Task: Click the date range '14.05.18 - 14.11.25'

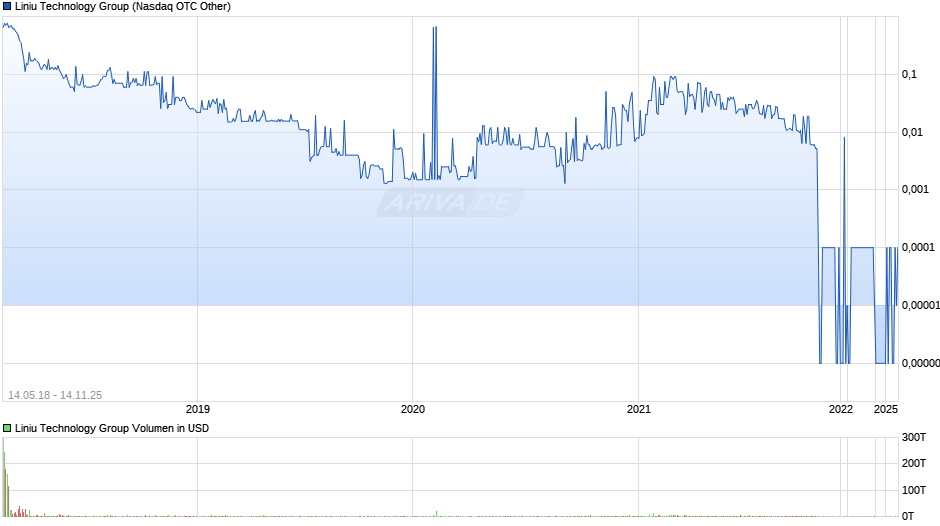Action: 55,395
